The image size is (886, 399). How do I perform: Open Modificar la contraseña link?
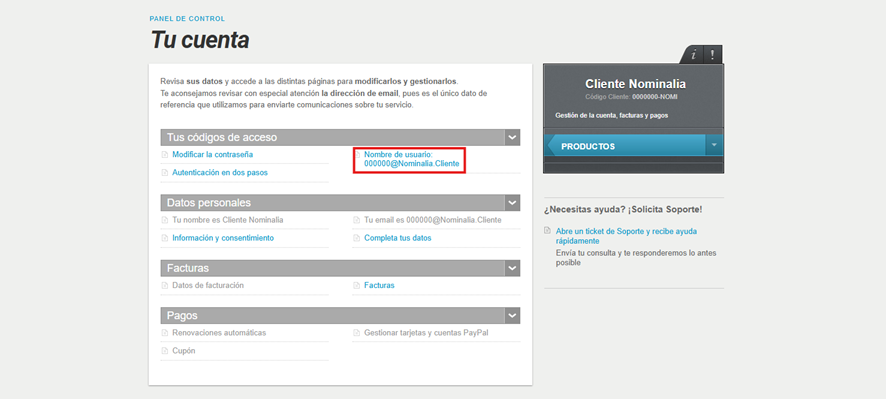click(212, 154)
